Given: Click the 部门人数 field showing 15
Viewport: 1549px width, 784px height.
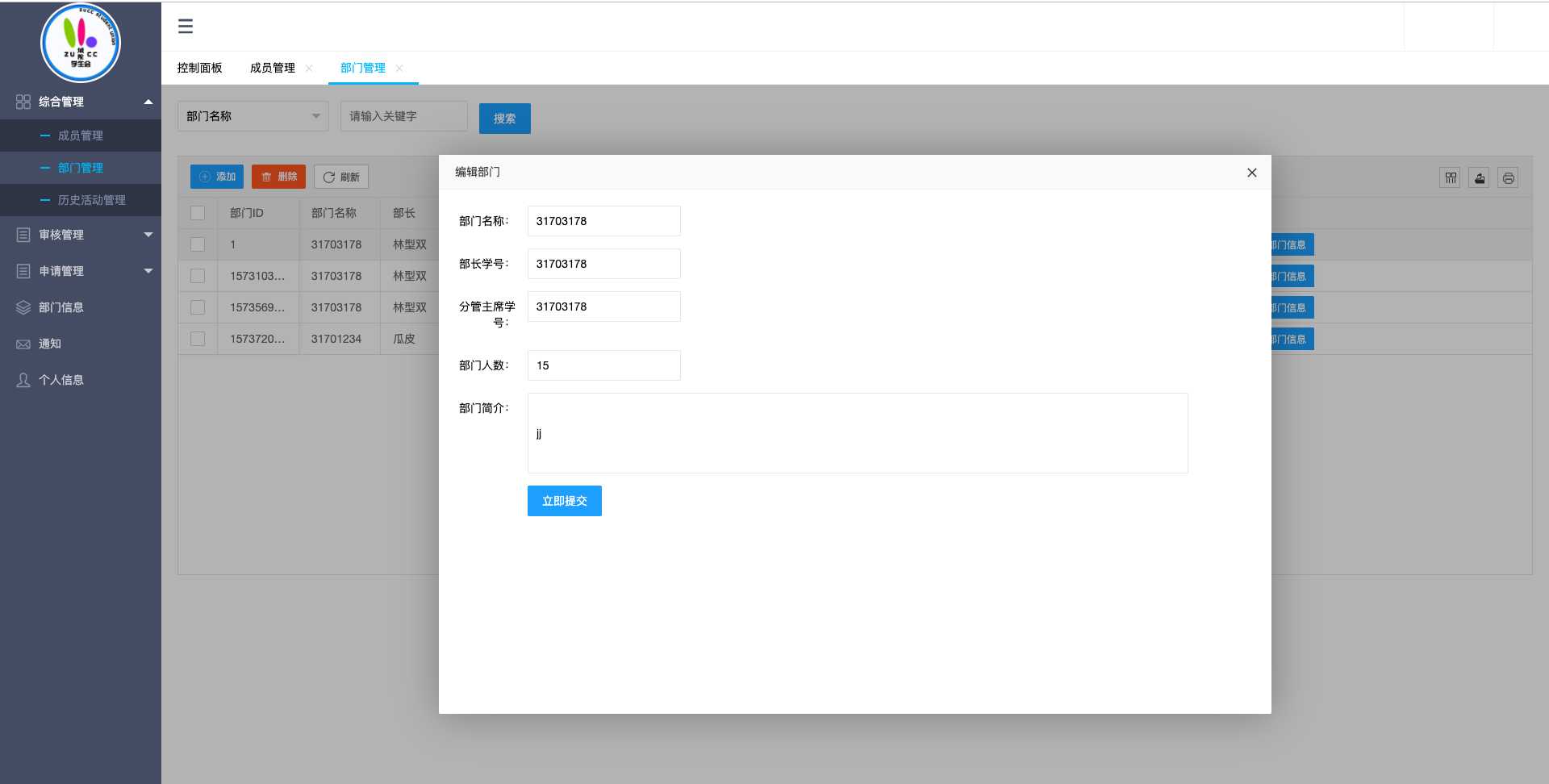Looking at the screenshot, I should [604, 365].
